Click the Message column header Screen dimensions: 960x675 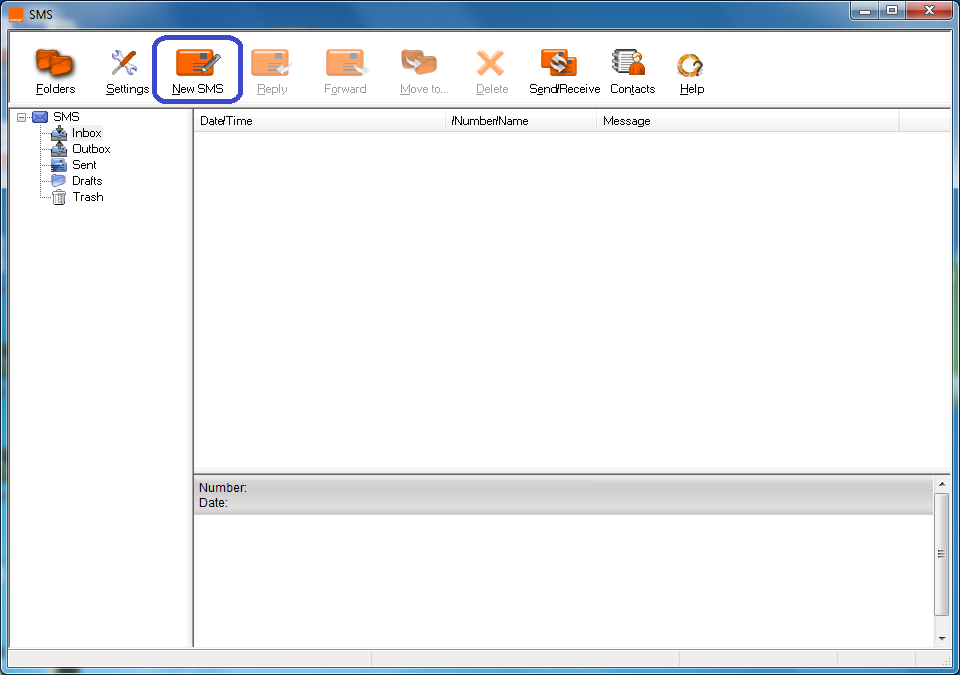click(x=747, y=121)
